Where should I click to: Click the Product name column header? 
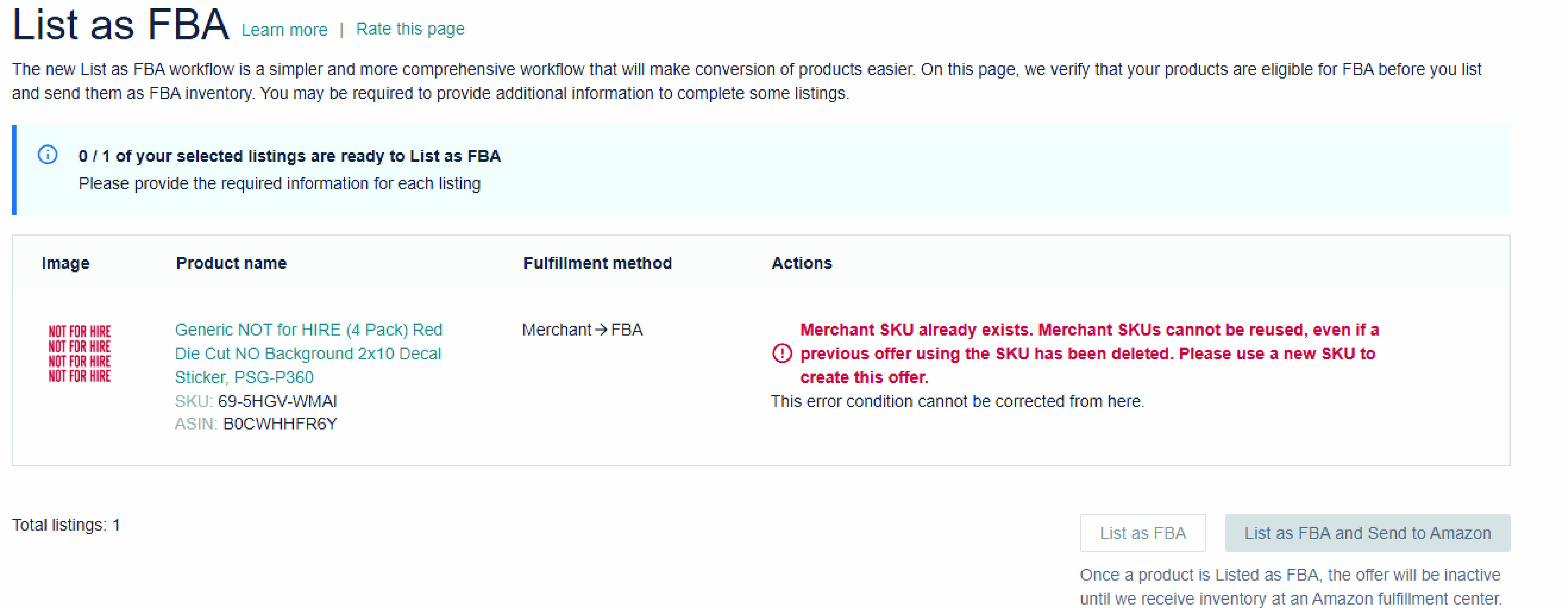[231, 263]
